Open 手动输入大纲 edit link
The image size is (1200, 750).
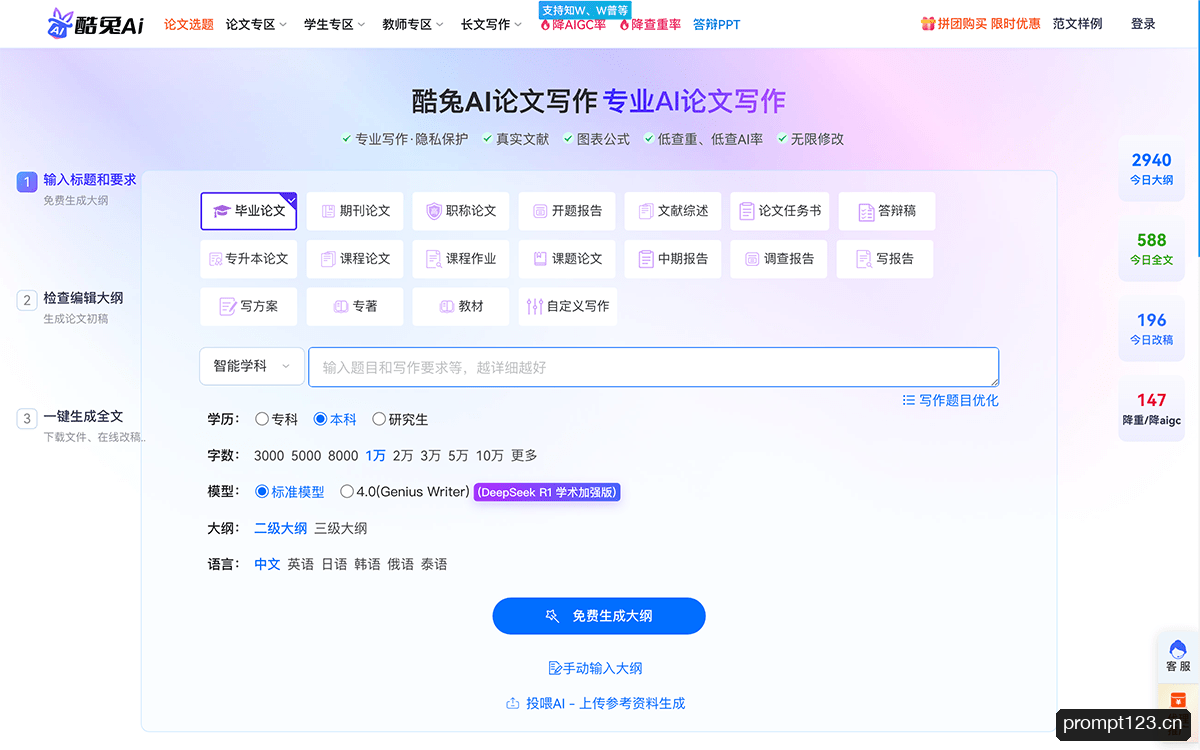(x=595, y=668)
